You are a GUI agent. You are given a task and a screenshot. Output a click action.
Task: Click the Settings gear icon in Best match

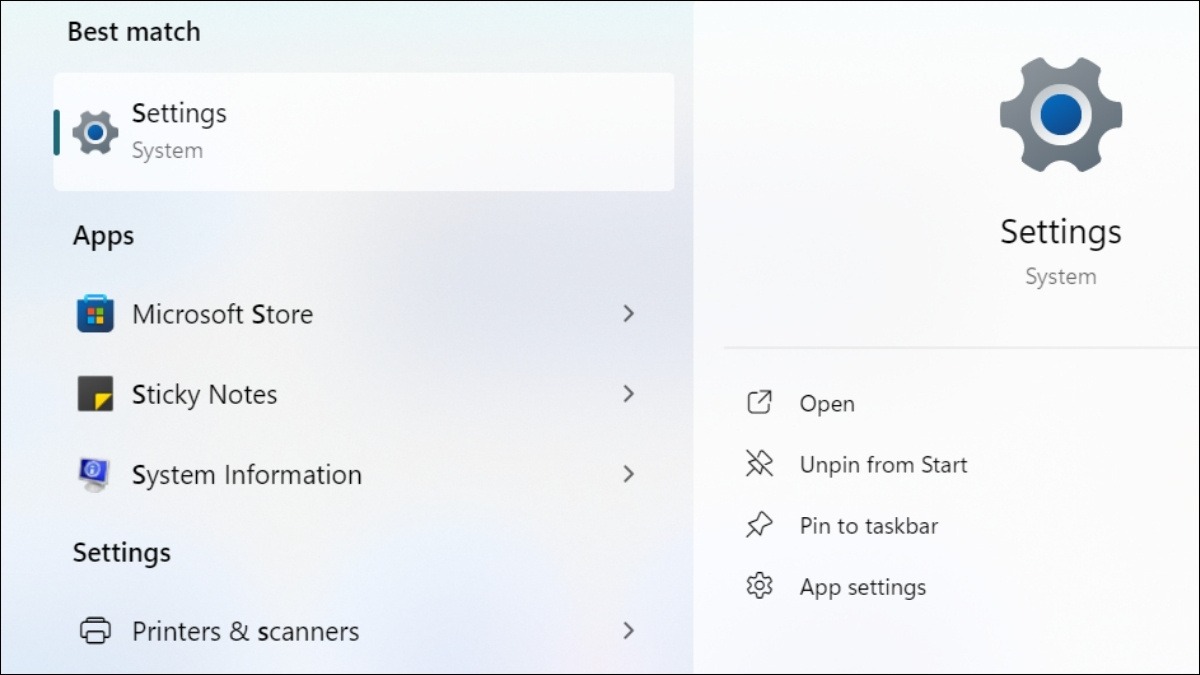(x=95, y=132)
